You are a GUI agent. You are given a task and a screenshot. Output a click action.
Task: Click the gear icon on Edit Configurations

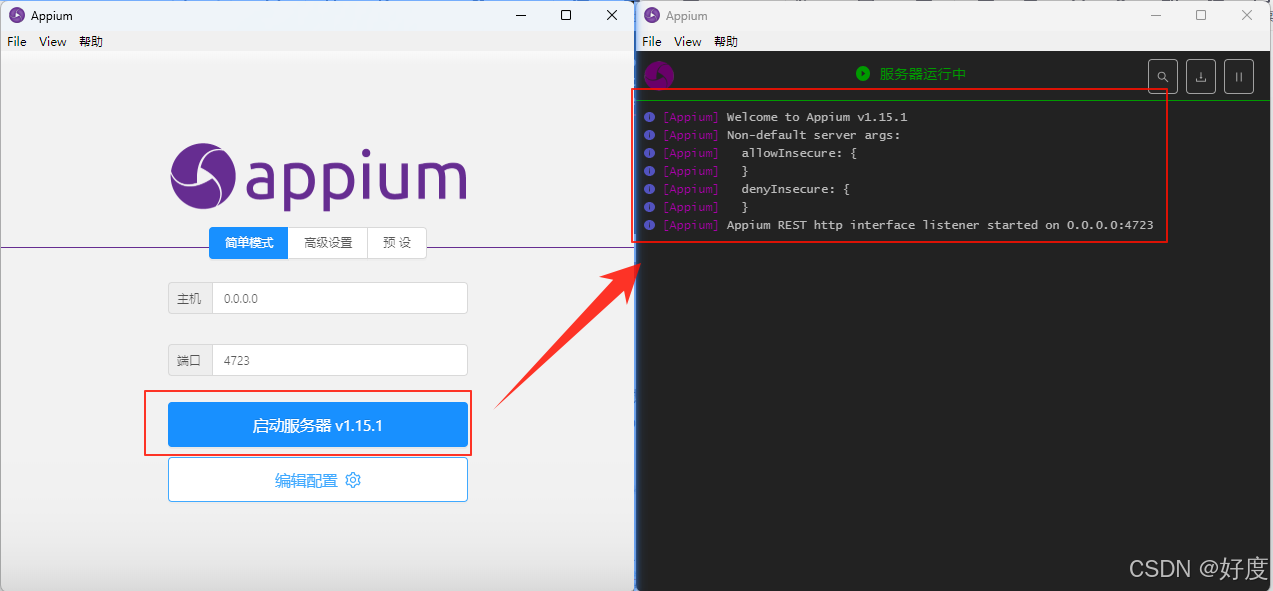coord(353,480)
